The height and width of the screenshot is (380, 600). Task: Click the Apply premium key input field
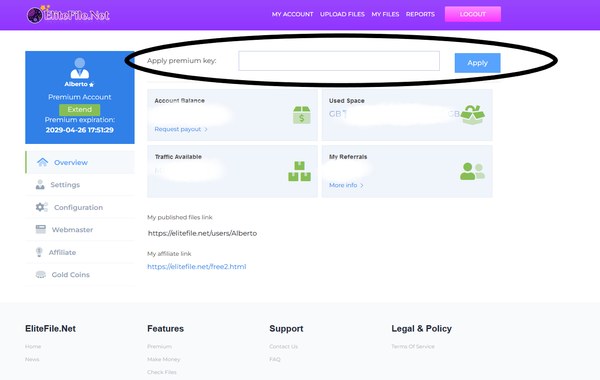click(339, 61)
